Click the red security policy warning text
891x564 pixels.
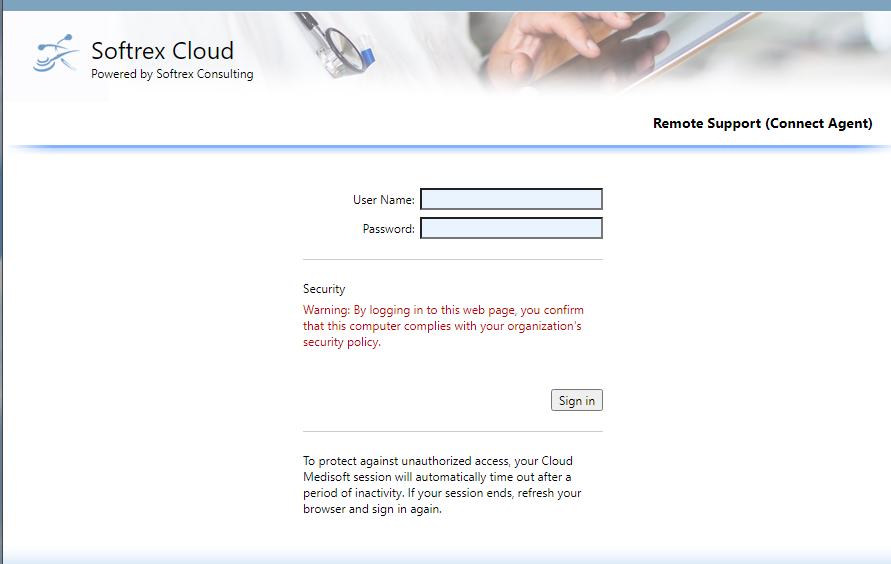point(442,326)
